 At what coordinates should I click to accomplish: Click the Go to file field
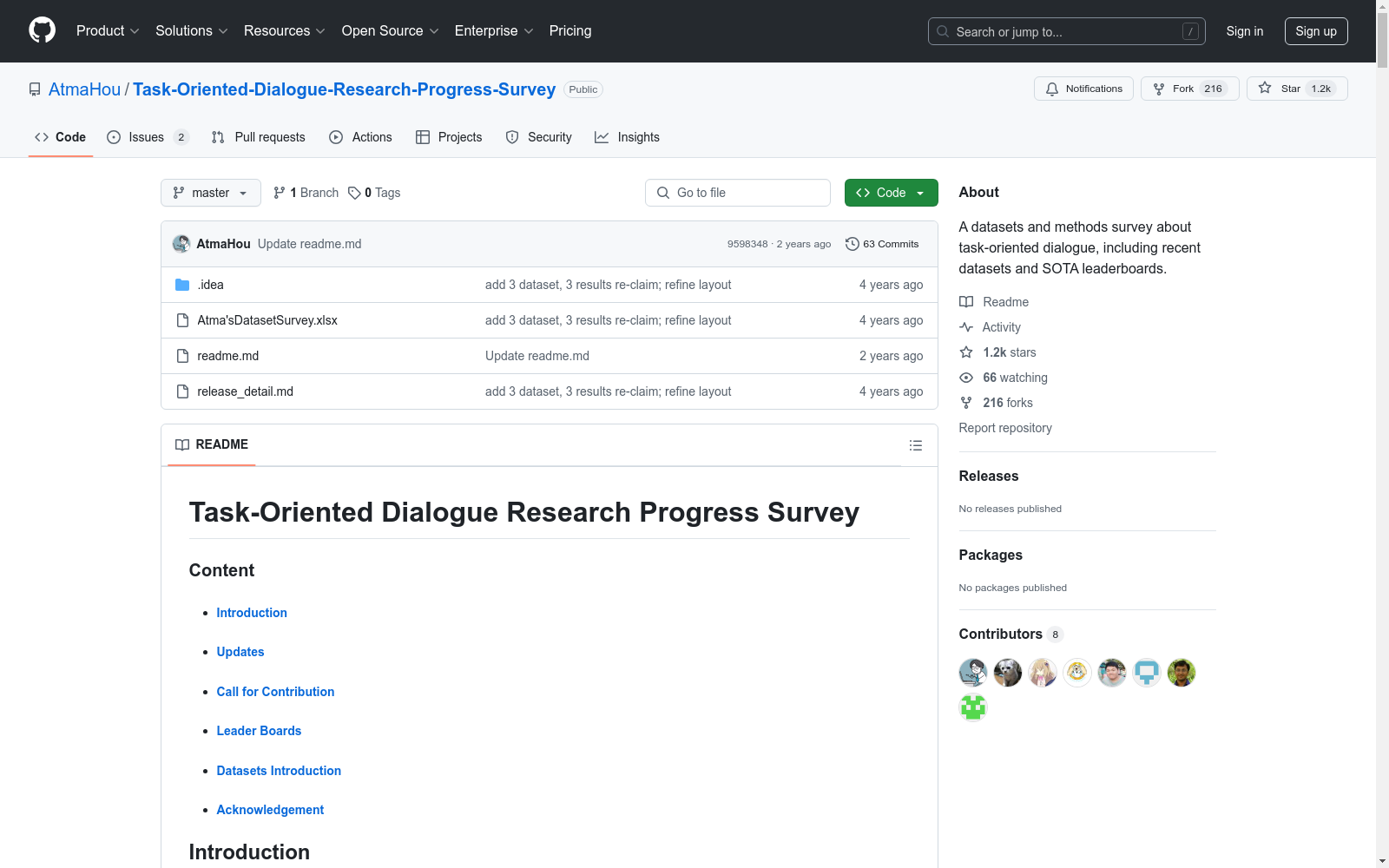738,193
